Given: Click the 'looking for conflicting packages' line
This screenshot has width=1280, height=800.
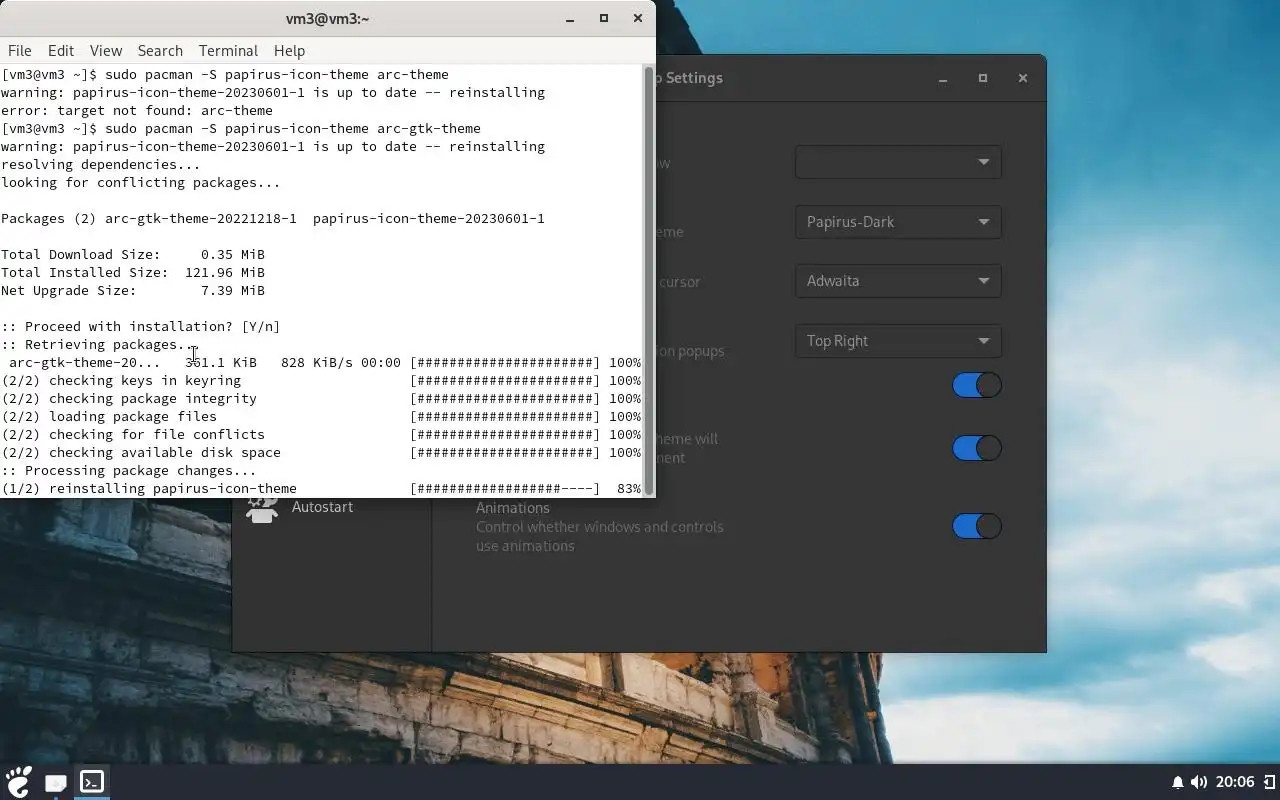Looking at the screenshot, I should click(141, 182).
